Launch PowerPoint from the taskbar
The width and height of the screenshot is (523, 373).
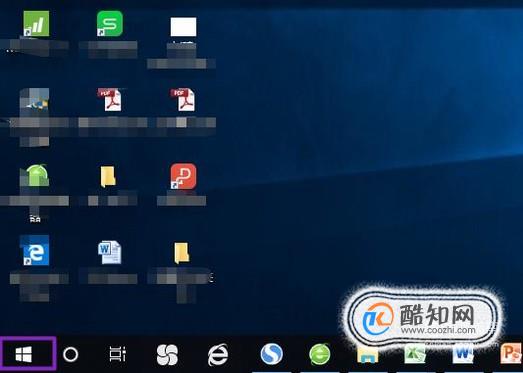(511, 354)
